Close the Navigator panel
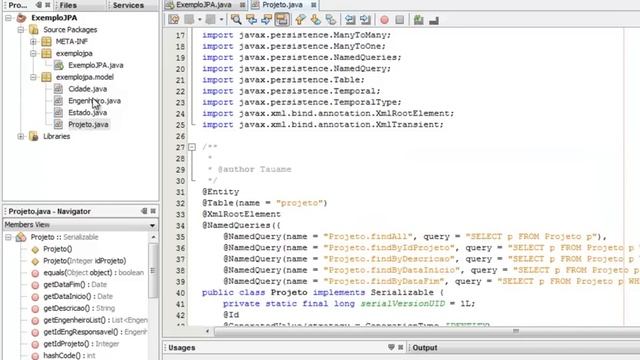The width and height of the screenshot is (640, 360). coord(153,211)
